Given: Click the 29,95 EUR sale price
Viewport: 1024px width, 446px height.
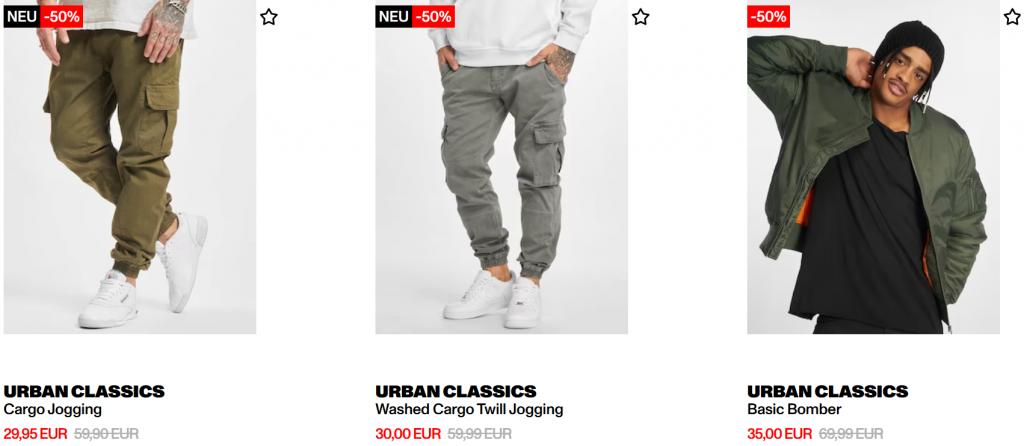Looking at the screenshot, I should (x=35, y=434).
